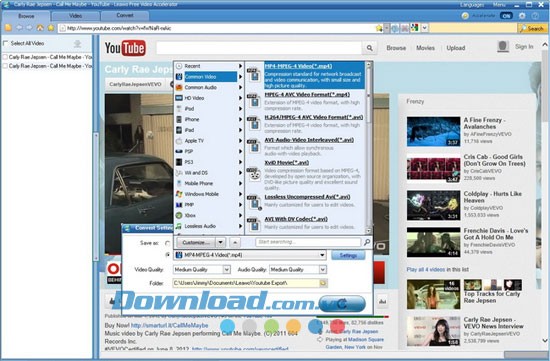550x361 pixels.
Task: Select the first Save as radio button
Action: pos(168,243)
